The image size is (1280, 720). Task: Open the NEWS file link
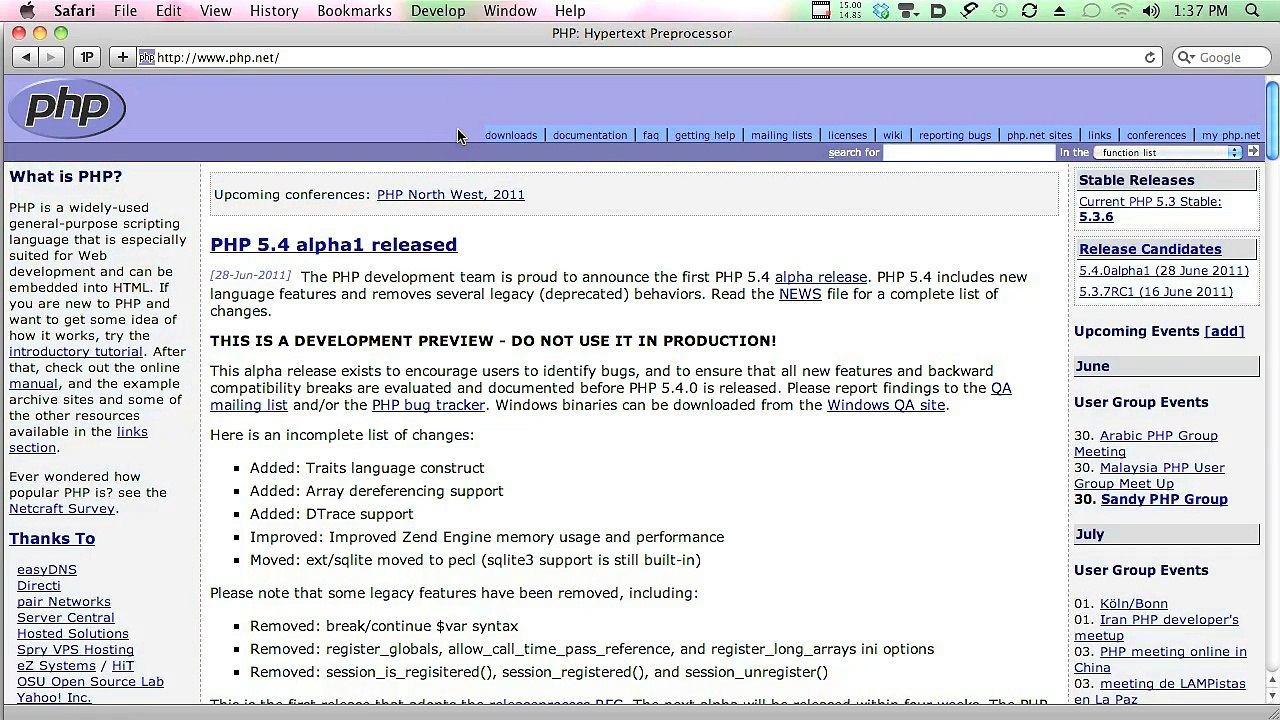click(800, 294)
